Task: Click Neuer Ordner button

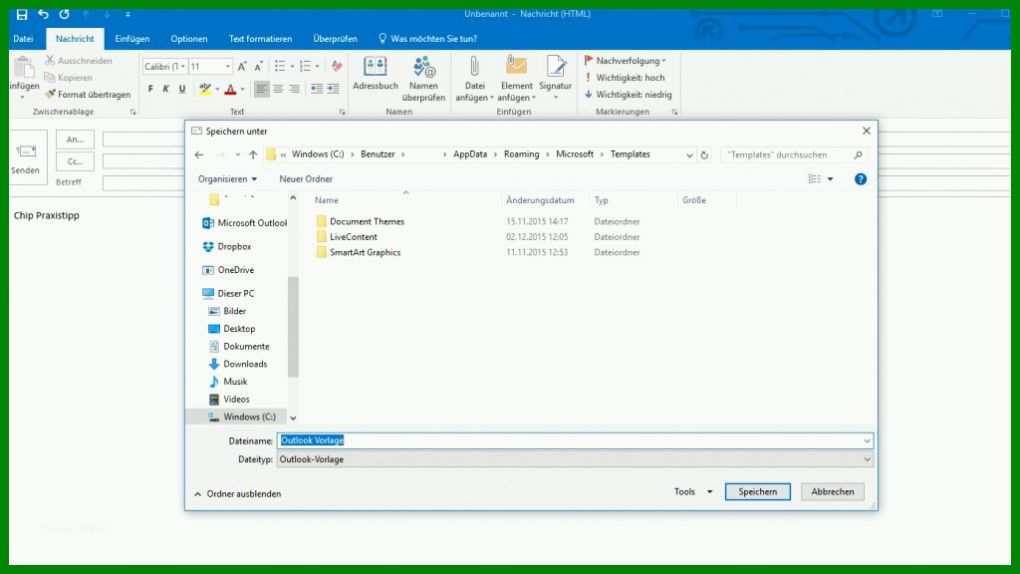Action: tap(306, 179)
